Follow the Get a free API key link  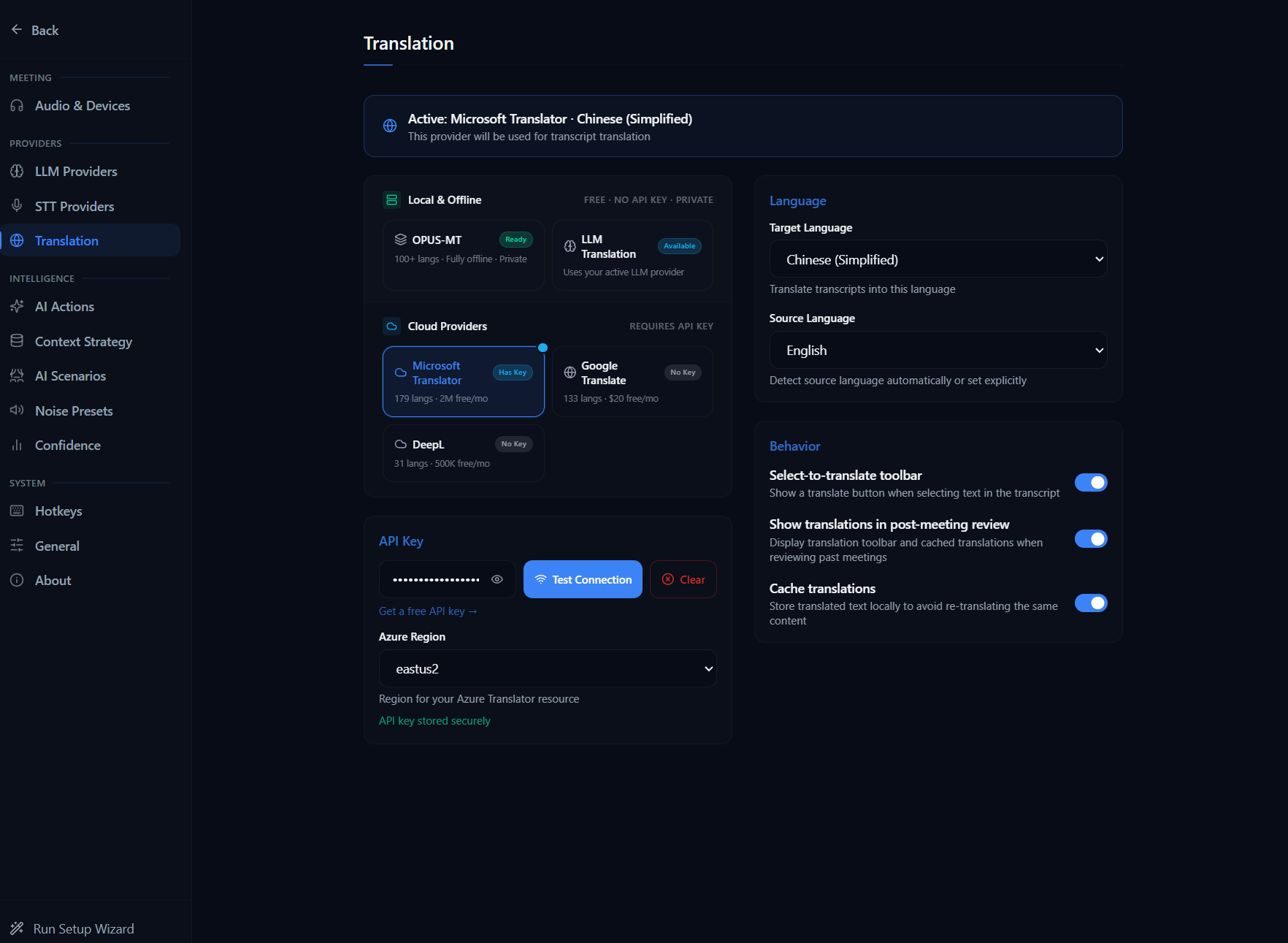pyautogui.click(x=427, y=611)
